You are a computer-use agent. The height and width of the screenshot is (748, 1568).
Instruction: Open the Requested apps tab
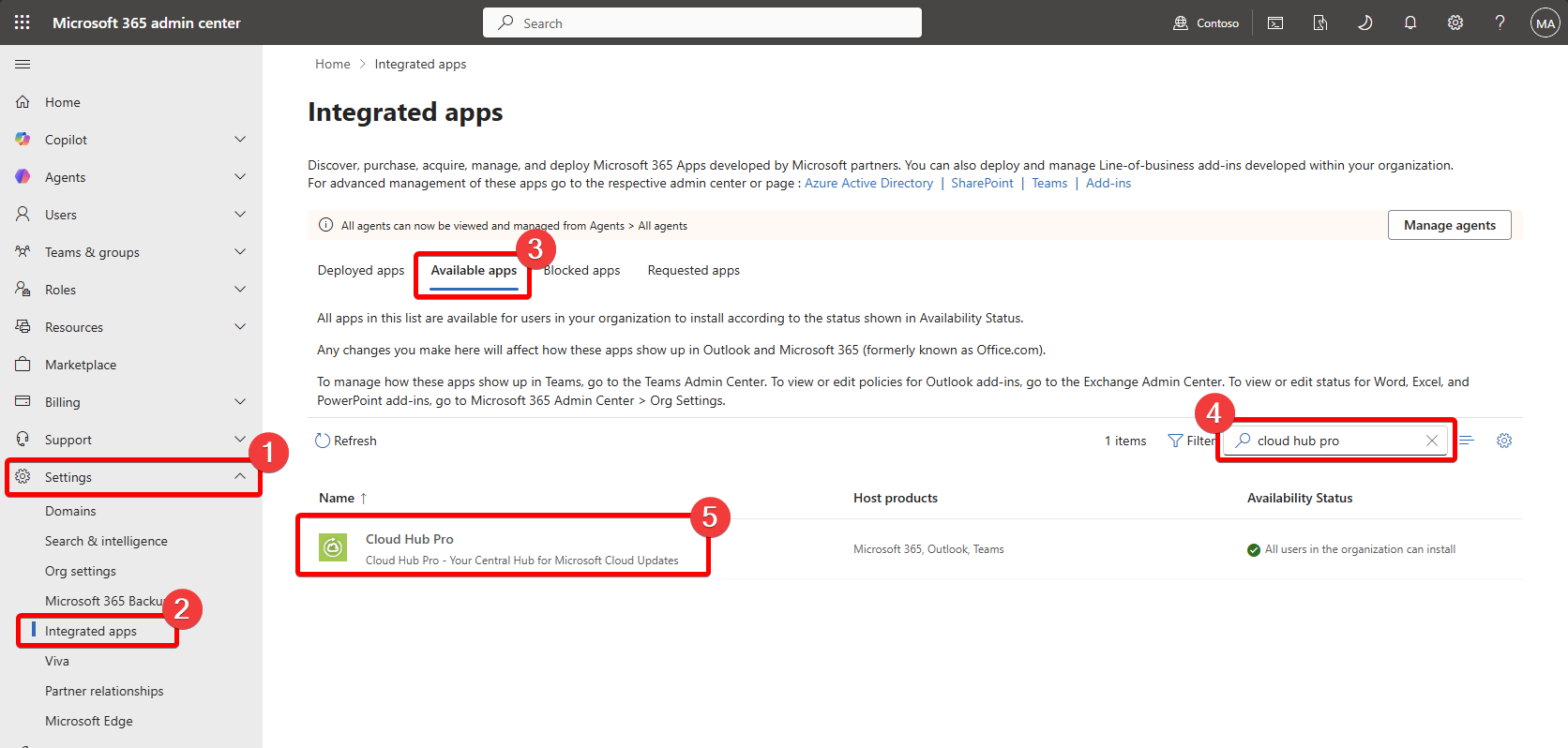tap(693, 270)
